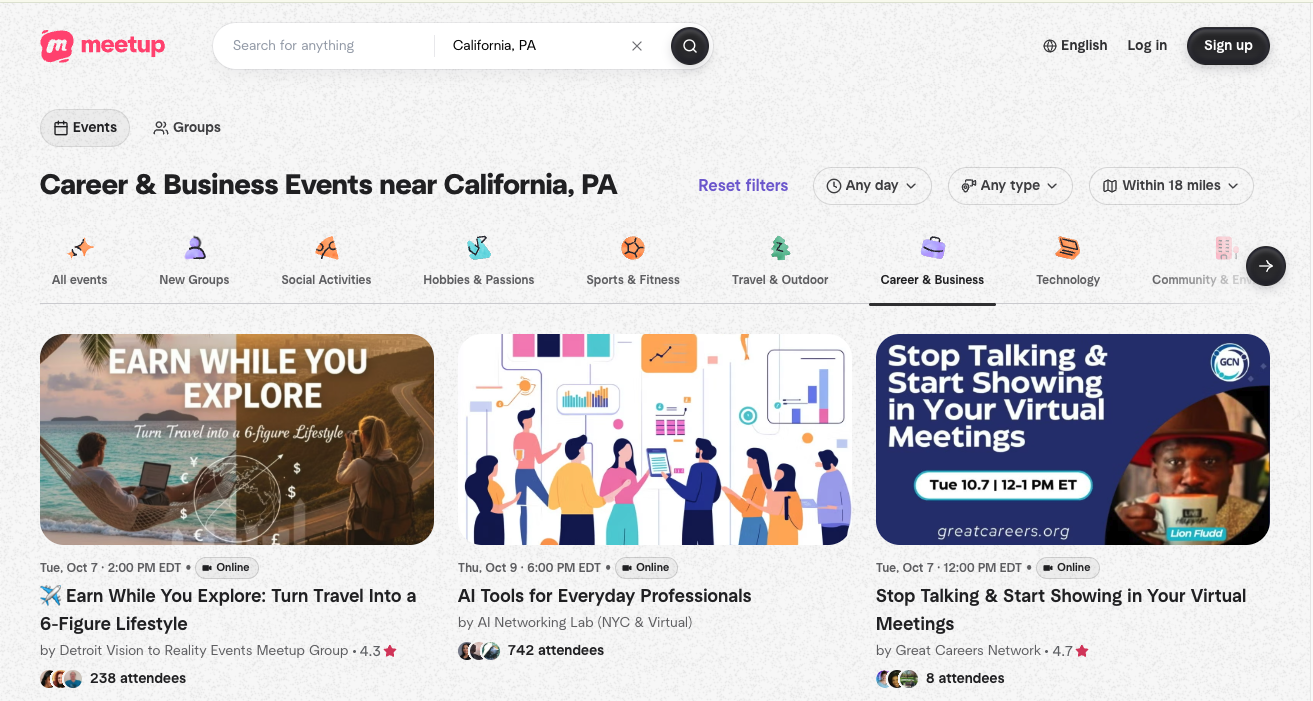Open the Travel & Outdoor category

[780, 247]
